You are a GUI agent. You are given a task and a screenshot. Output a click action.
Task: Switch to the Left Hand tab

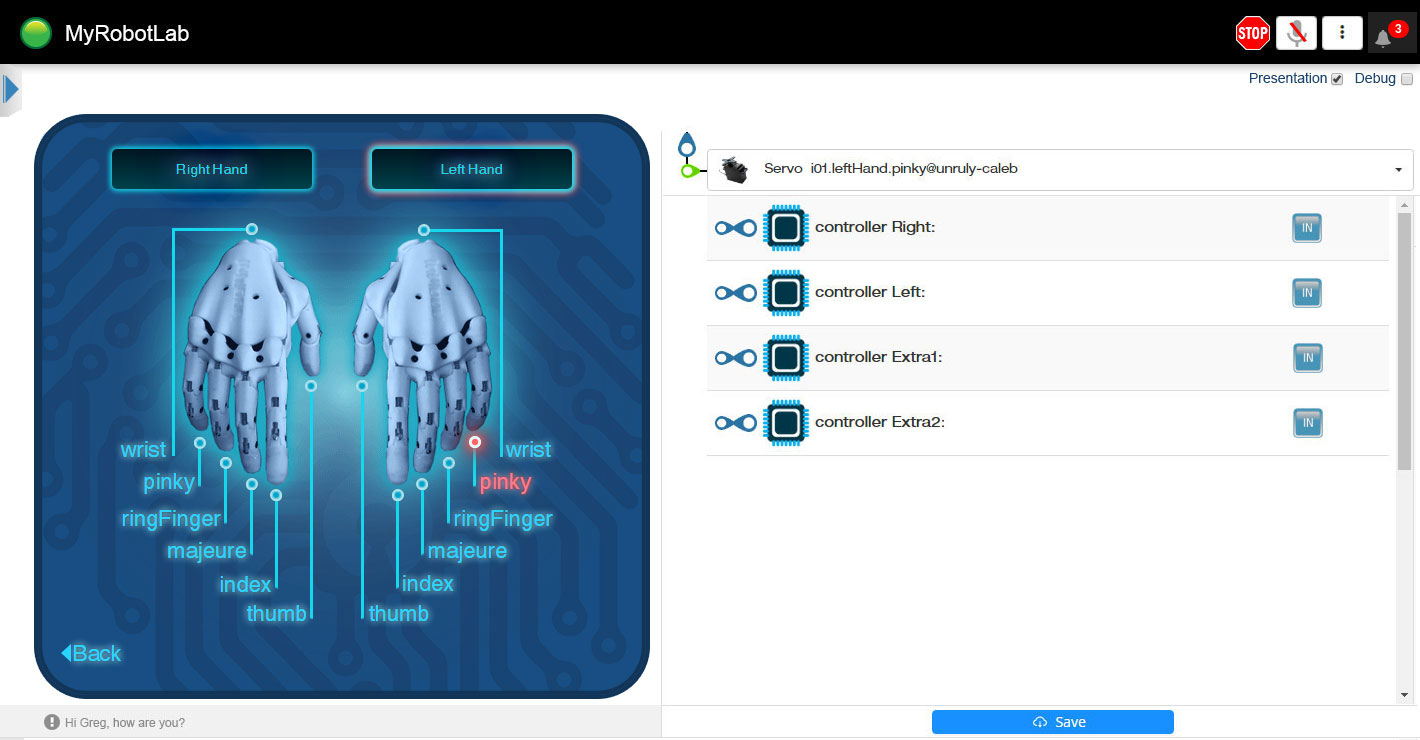point(472,169)
